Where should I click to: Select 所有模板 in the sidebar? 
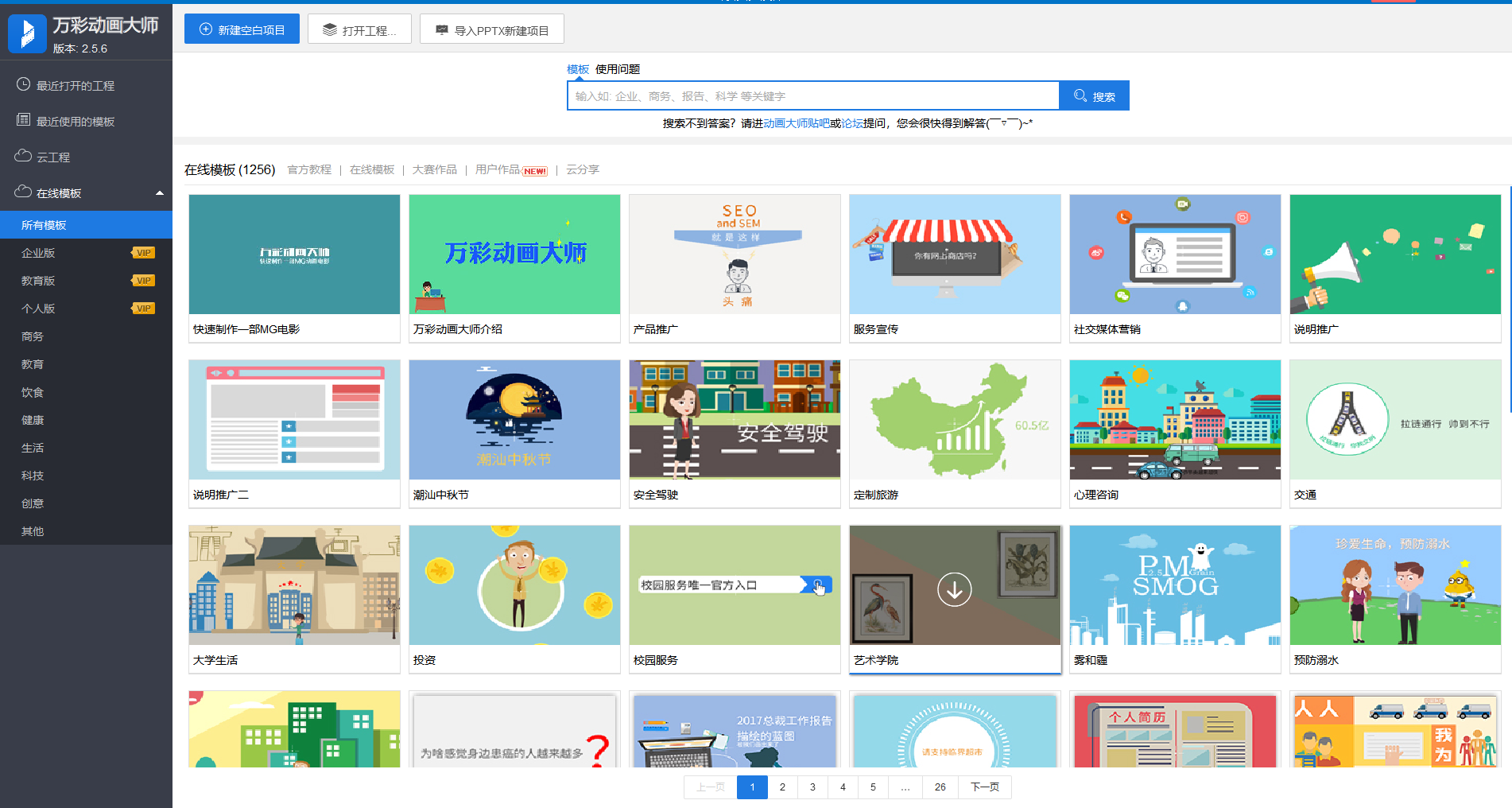(x=86, y=225)
